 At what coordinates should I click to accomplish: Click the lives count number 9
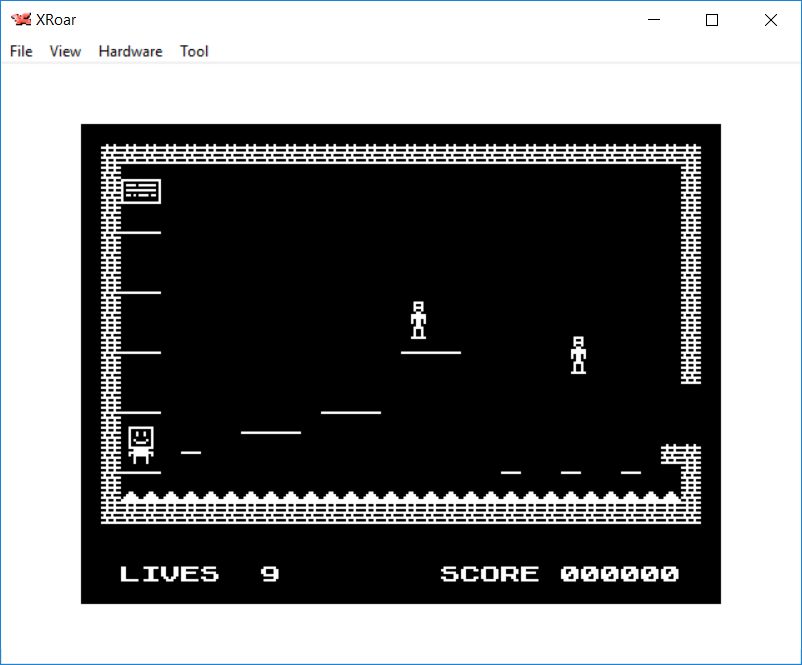click(270, 574)
